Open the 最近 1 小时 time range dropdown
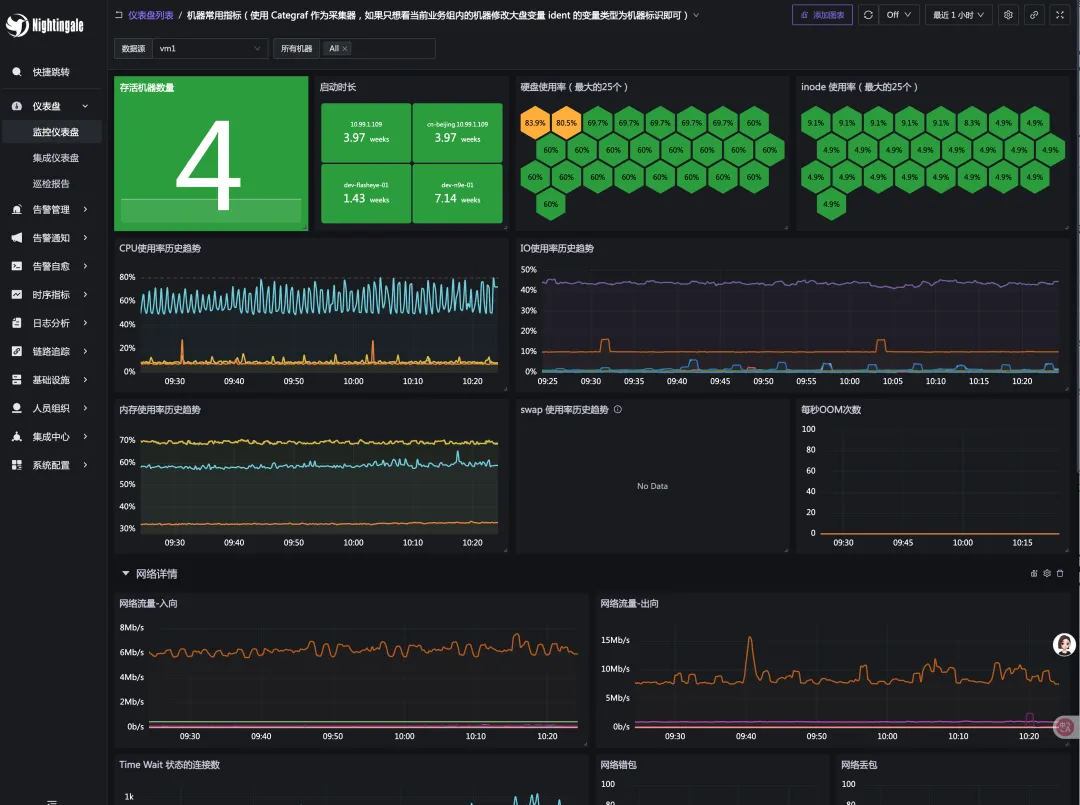The width and height of the screenshot is (1080, 805). (x=959, y=15)
